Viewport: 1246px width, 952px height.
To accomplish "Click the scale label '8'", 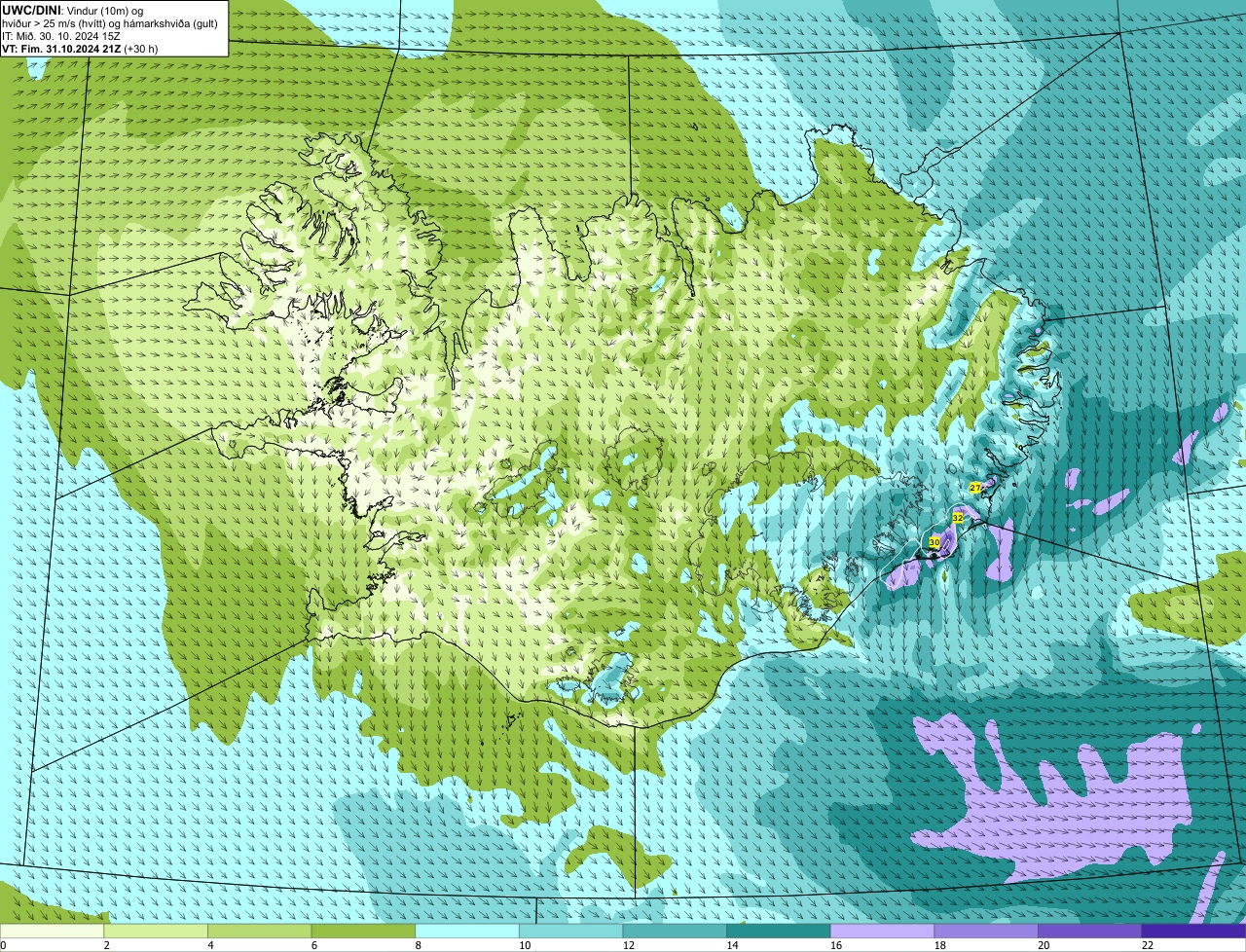I will (418, 945).
